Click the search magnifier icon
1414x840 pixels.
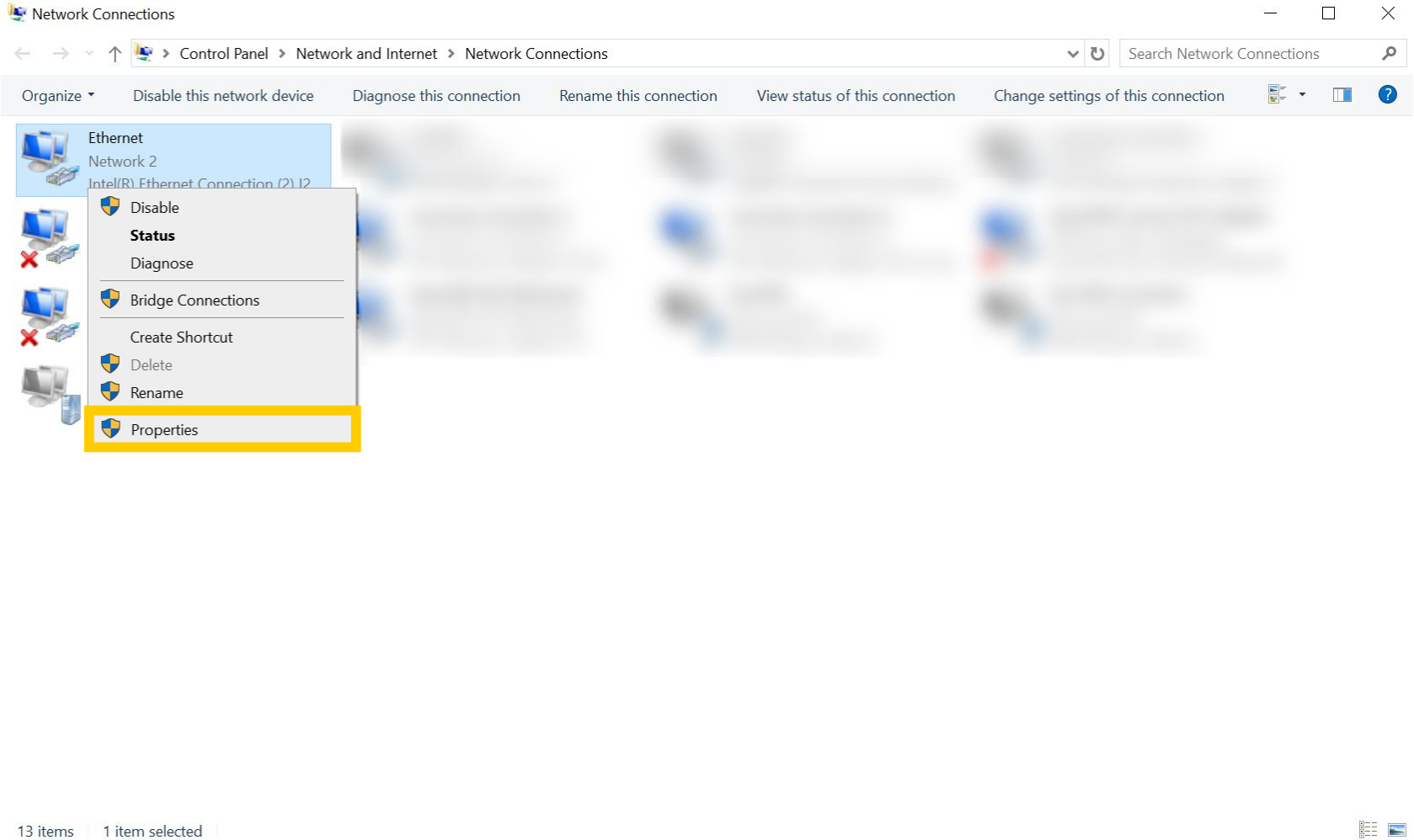[x=1389, y=54]
